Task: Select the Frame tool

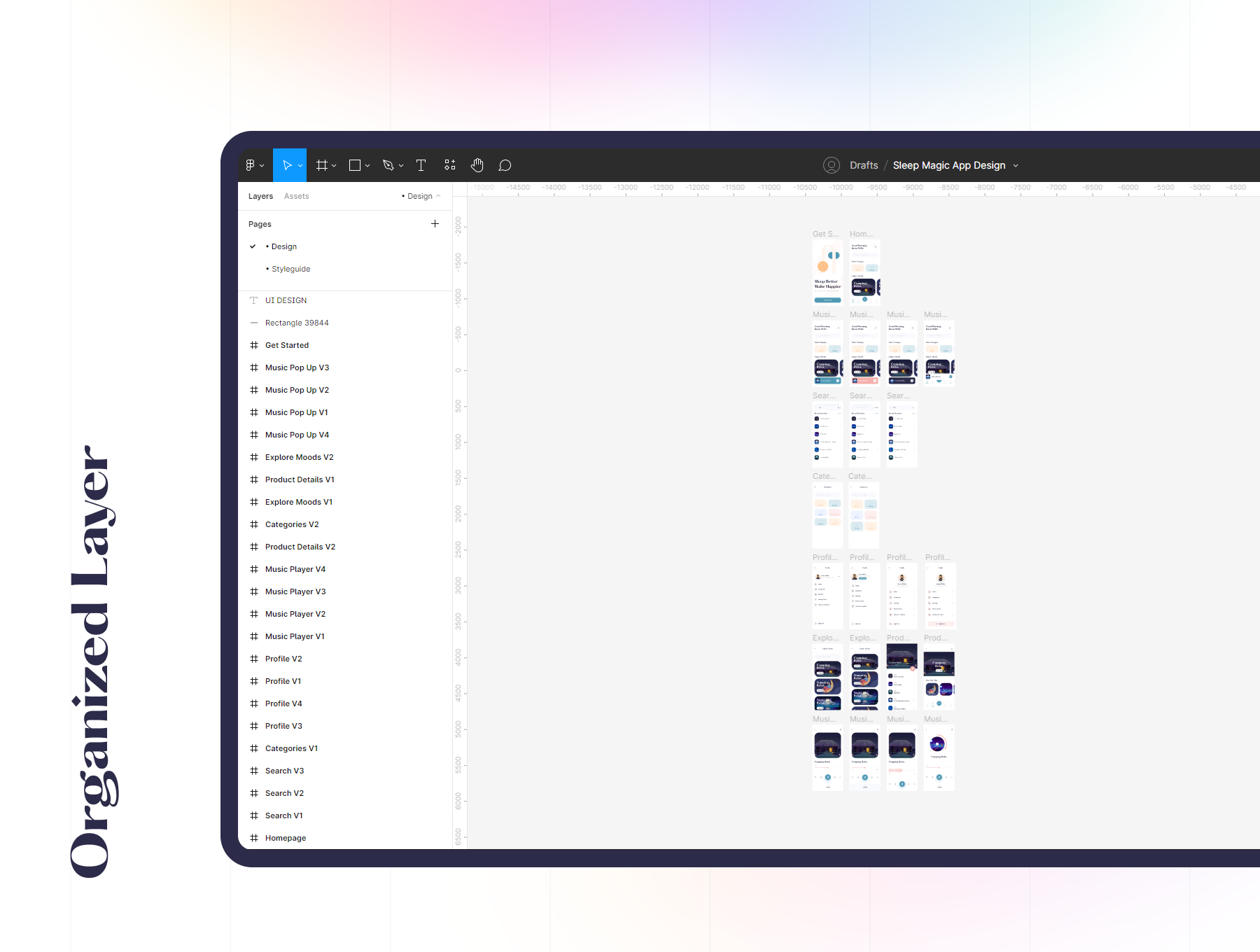Action: 321,165
